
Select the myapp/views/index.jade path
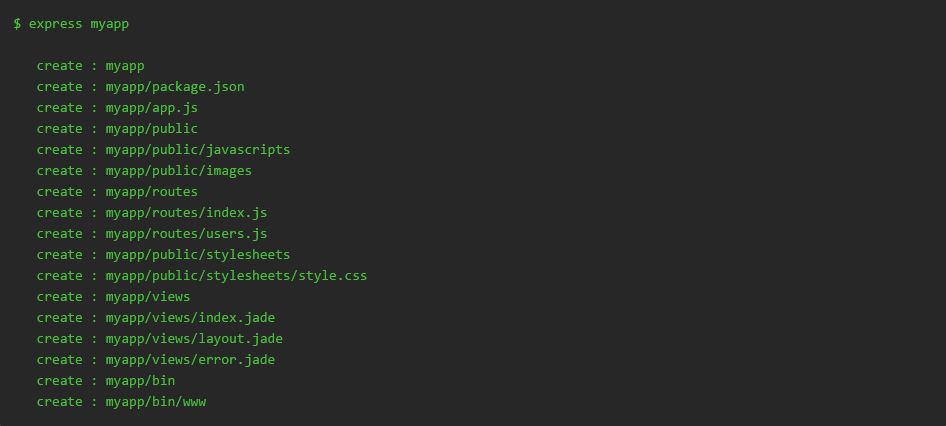[190, 318]
